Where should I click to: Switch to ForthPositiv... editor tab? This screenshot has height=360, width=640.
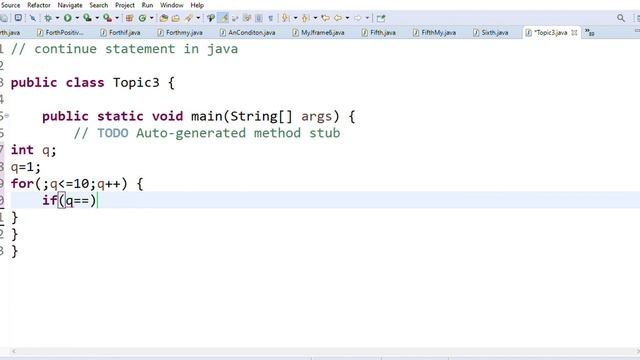pyautogui.click(x=60, y=33)
